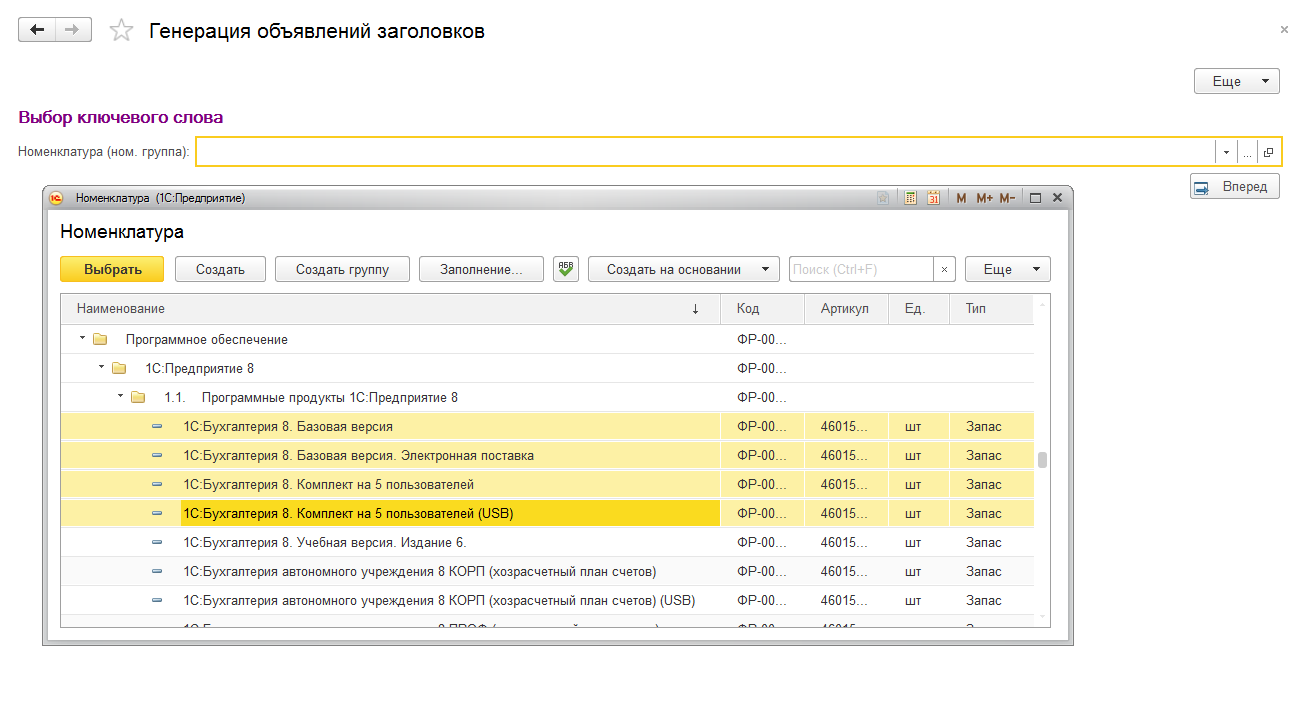Collapse the 1.1. Программные продукты group

tap(120, 397)
